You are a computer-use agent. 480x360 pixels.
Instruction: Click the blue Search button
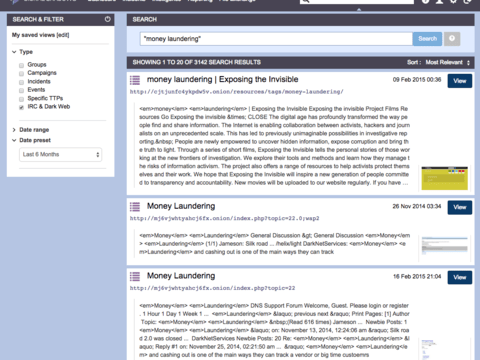coord(427,39)
